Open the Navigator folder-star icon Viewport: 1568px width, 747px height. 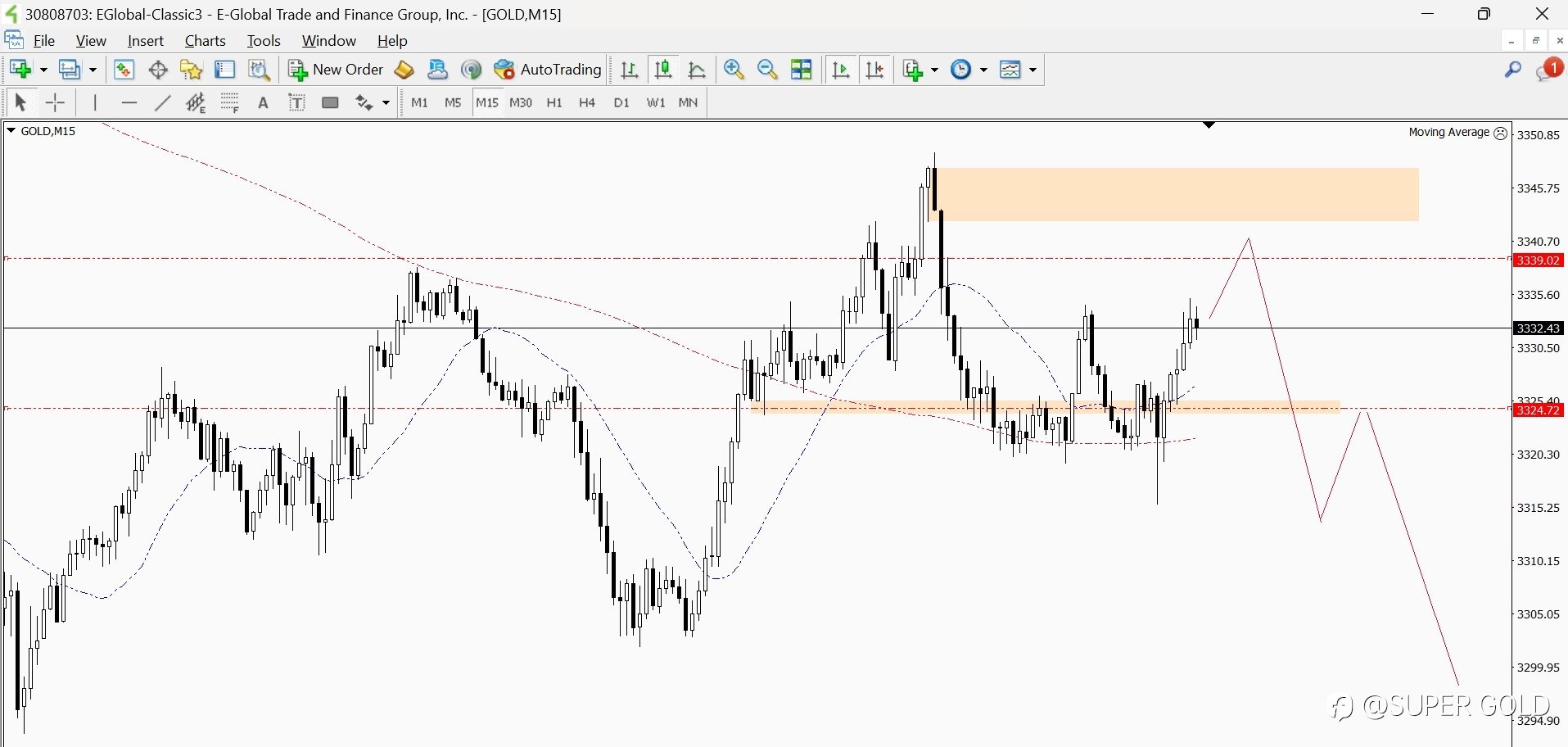pyautogui.click(x=192, y=70)
